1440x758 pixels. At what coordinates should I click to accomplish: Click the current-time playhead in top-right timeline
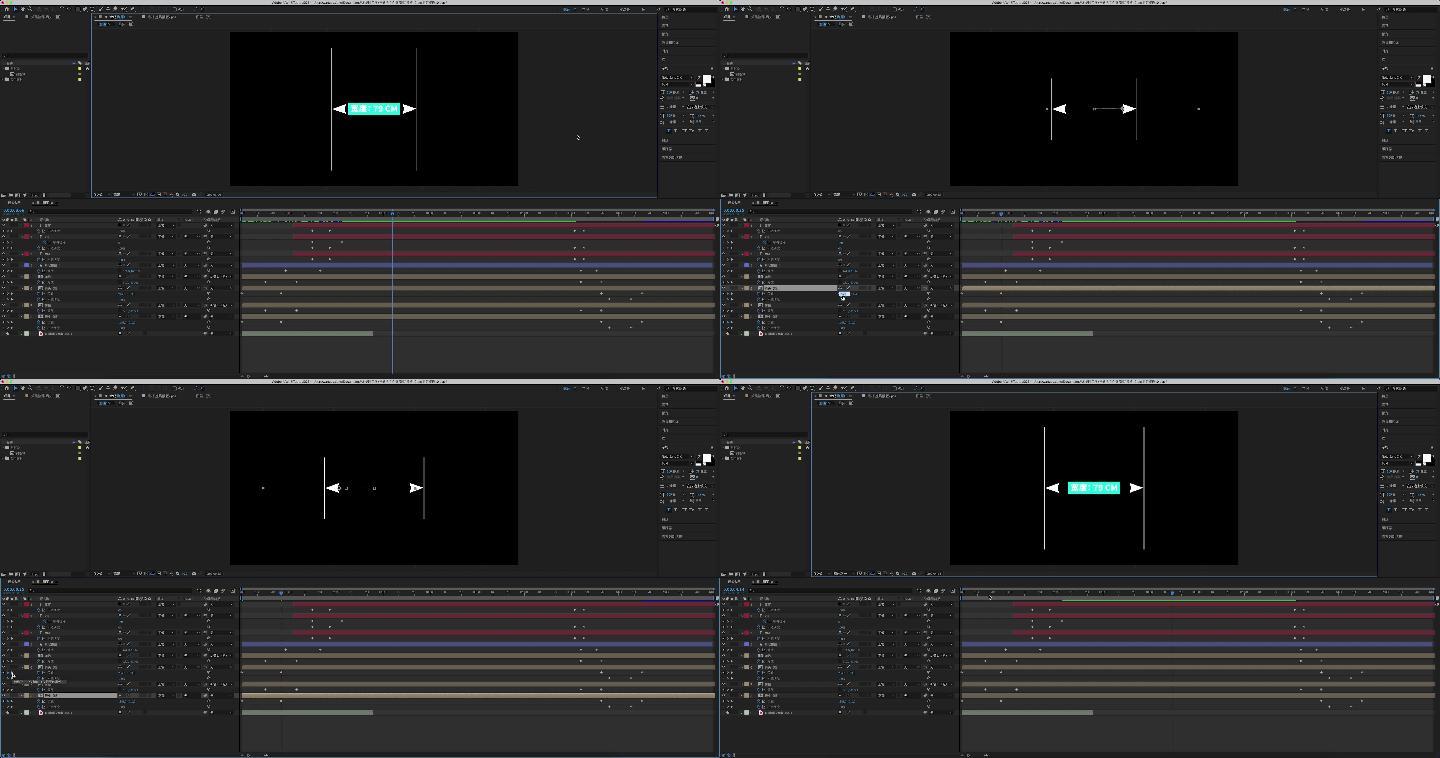click(1001, 213)
